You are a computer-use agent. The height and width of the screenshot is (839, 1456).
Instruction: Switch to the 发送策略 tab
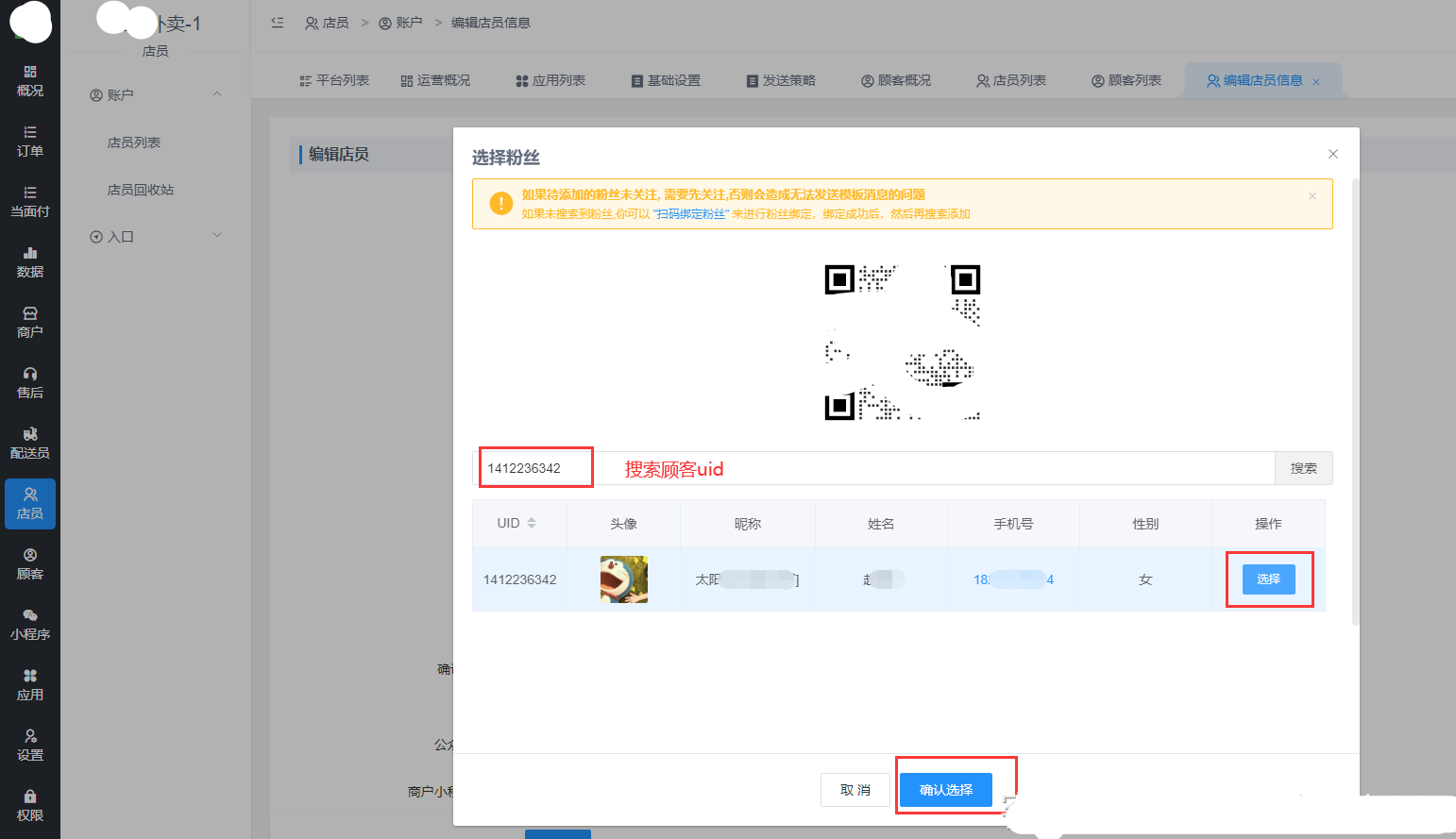click(781, 80)
